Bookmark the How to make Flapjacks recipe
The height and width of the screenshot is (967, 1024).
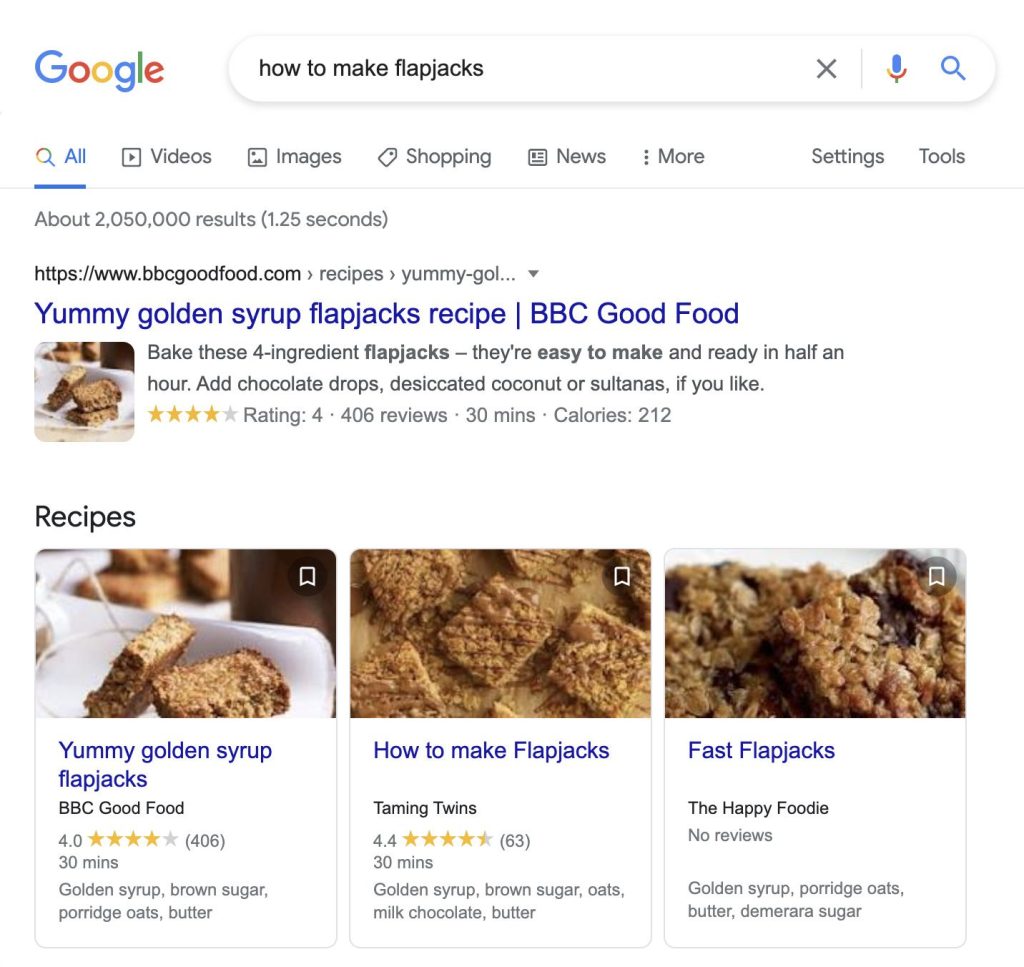(x=622, y=576)
